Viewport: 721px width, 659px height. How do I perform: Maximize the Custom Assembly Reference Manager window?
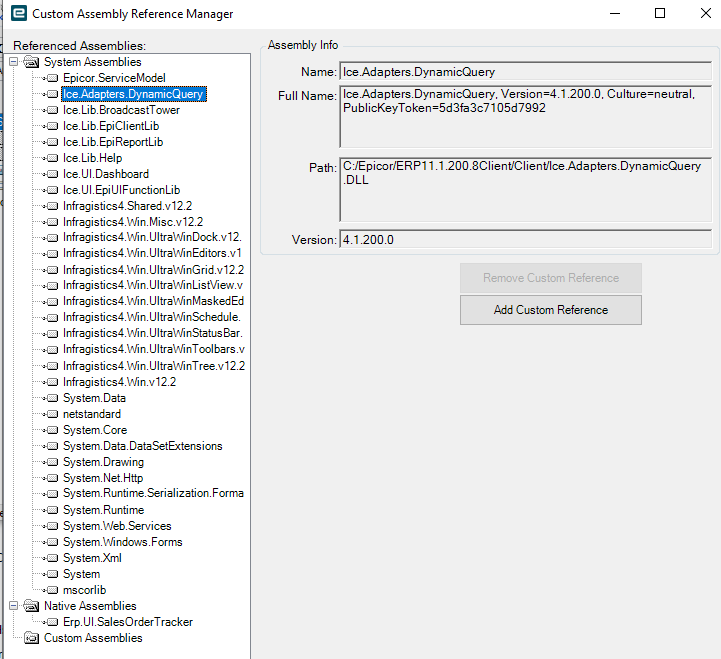pyautogui.click(x=660, y=13)
